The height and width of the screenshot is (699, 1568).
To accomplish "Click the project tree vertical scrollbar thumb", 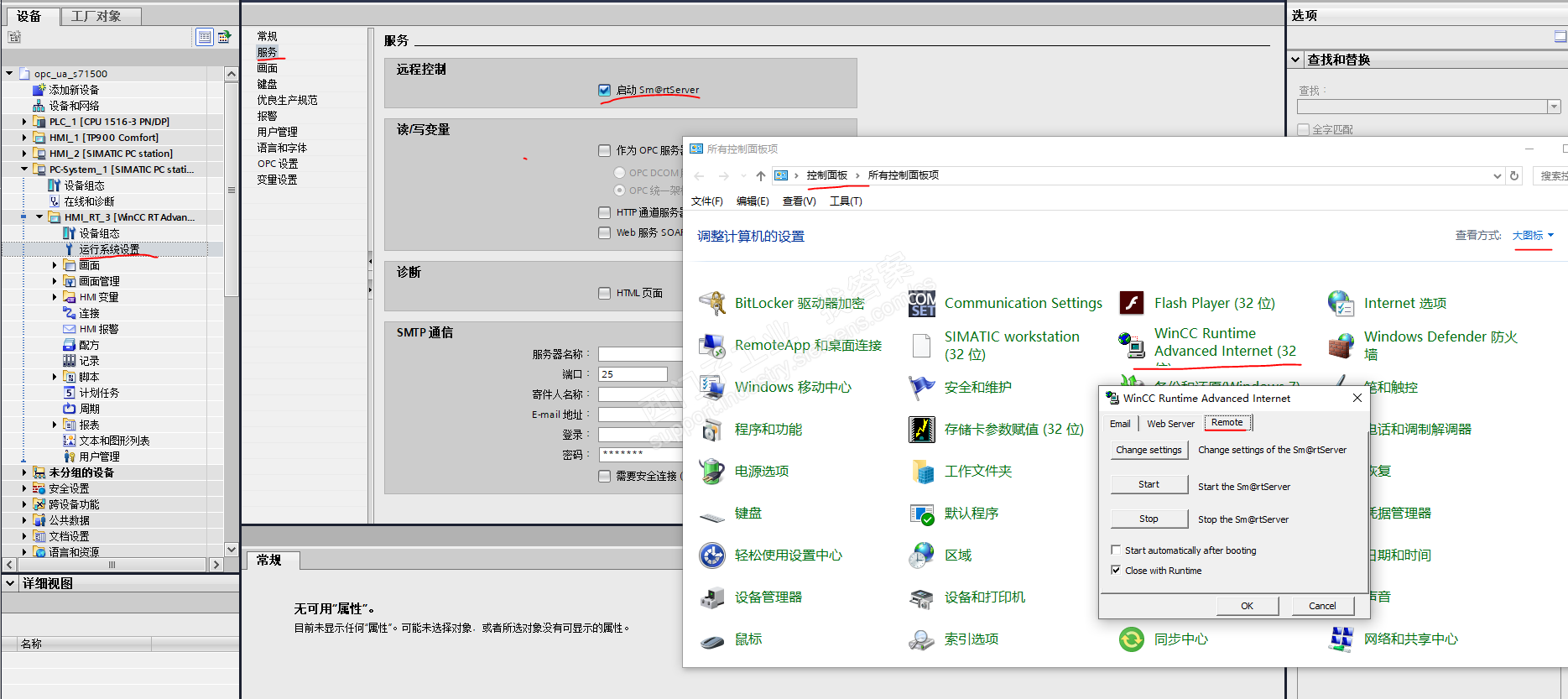I will tap(232, 190).
